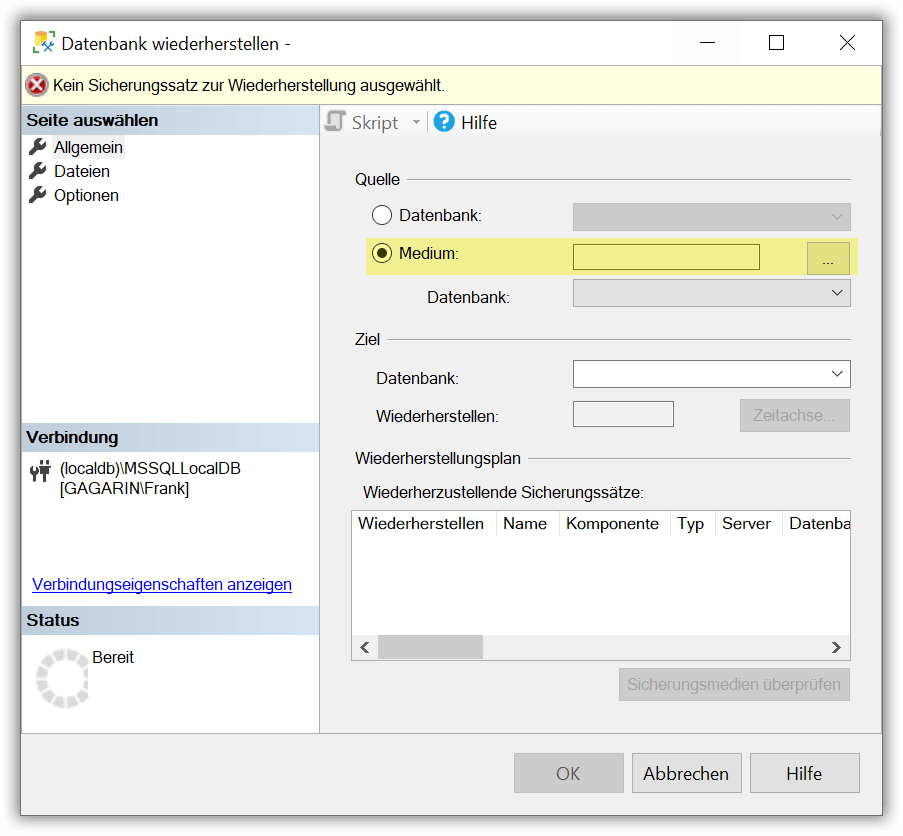Click the Wiederherstellen text field
The image size is (903, 836).
[x=623, y=414]
